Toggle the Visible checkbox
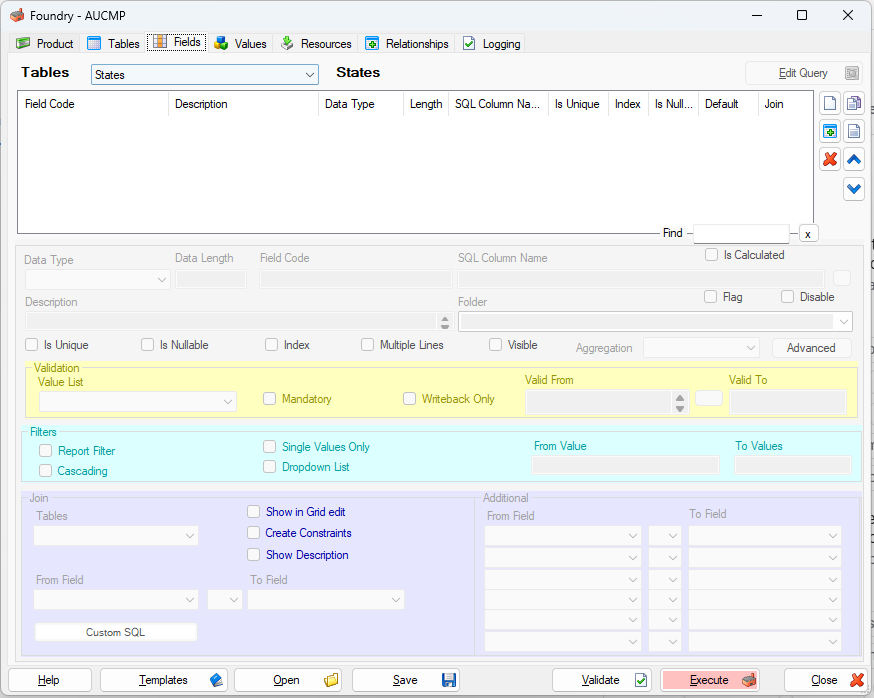 (x=495, y=345)
